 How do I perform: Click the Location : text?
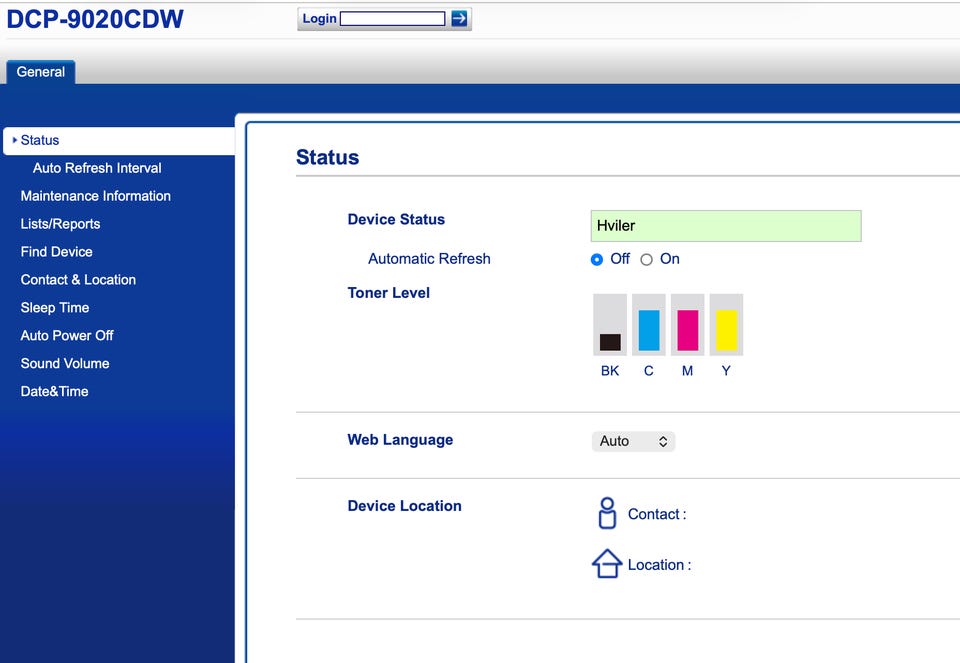coord(659,565)
